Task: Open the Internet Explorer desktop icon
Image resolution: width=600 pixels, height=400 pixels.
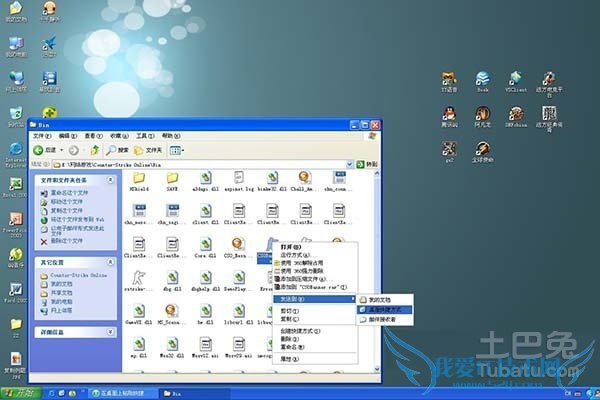Action: click(x=16, y=155)
